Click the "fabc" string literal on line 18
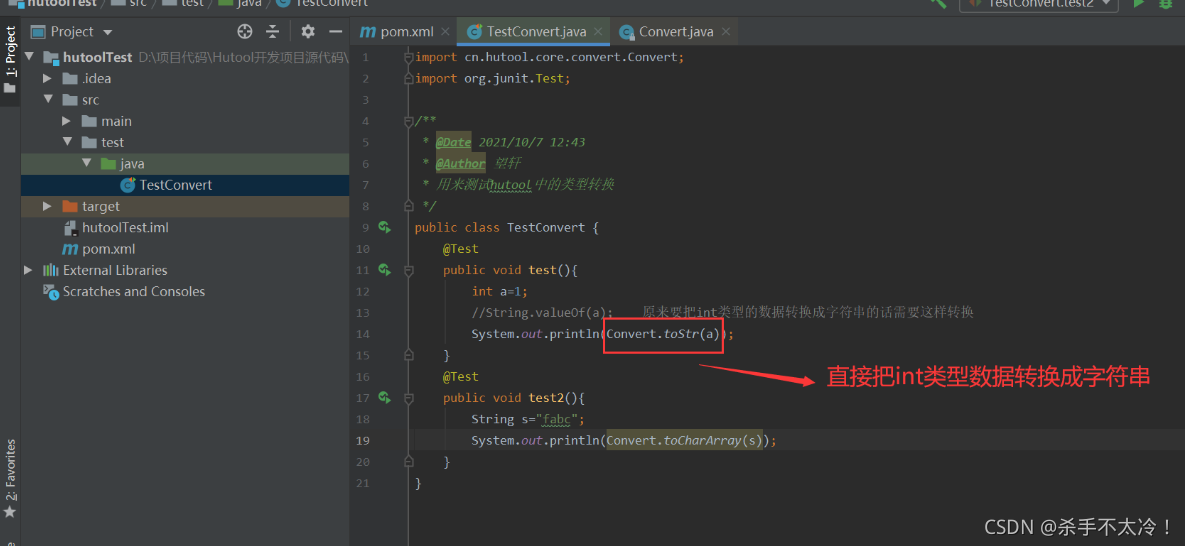Viewport: 1185px width, 546px height. [x=555, y=419]
